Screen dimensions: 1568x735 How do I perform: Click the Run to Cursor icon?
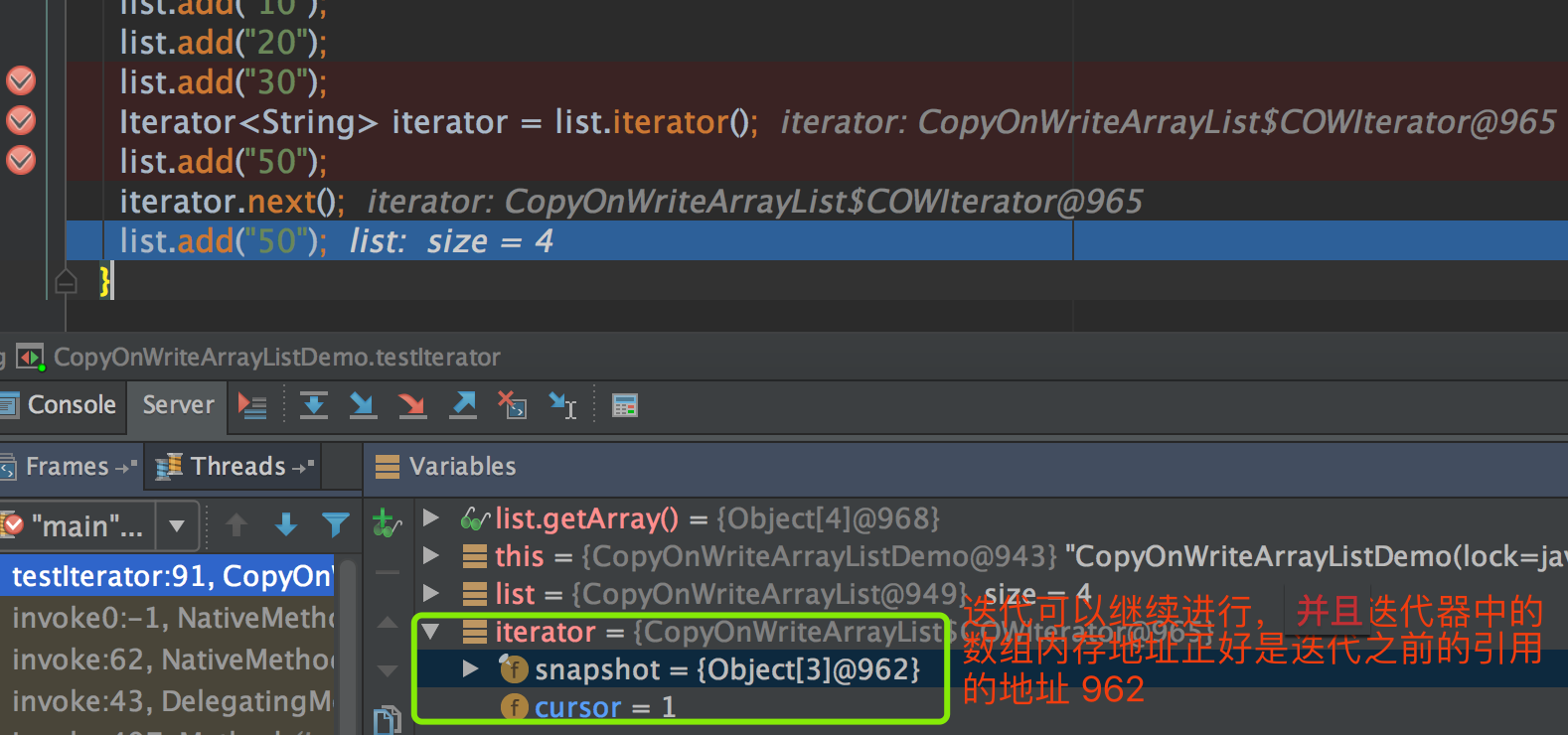(x=563, y=405)
